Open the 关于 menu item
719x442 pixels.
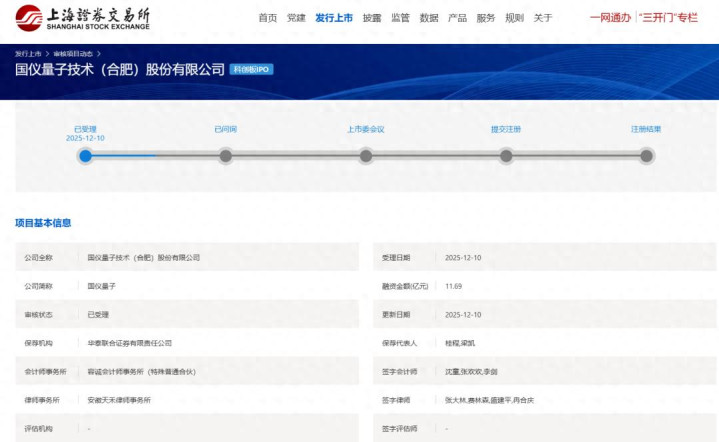point(542,18)
